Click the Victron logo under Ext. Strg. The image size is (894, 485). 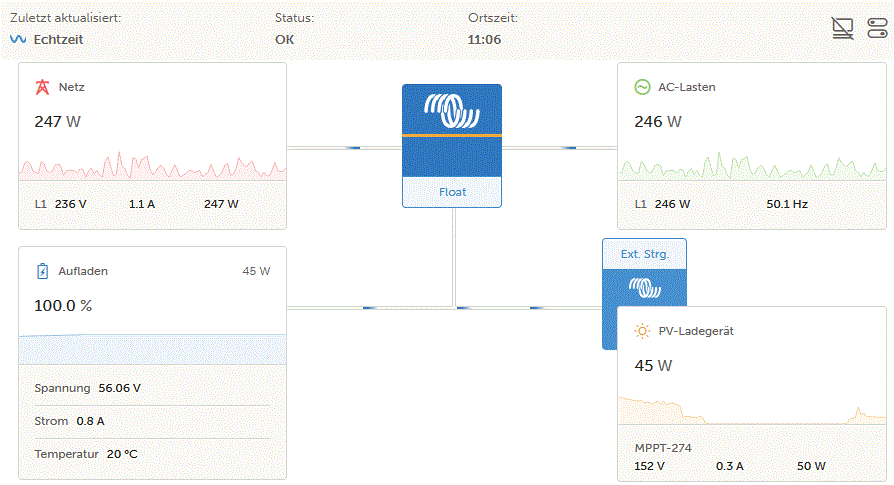coord(645,288)
